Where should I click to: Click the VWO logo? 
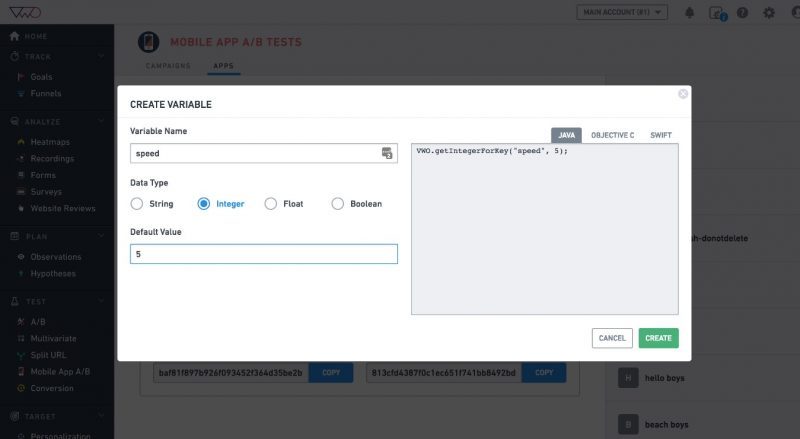pos(24,12)
